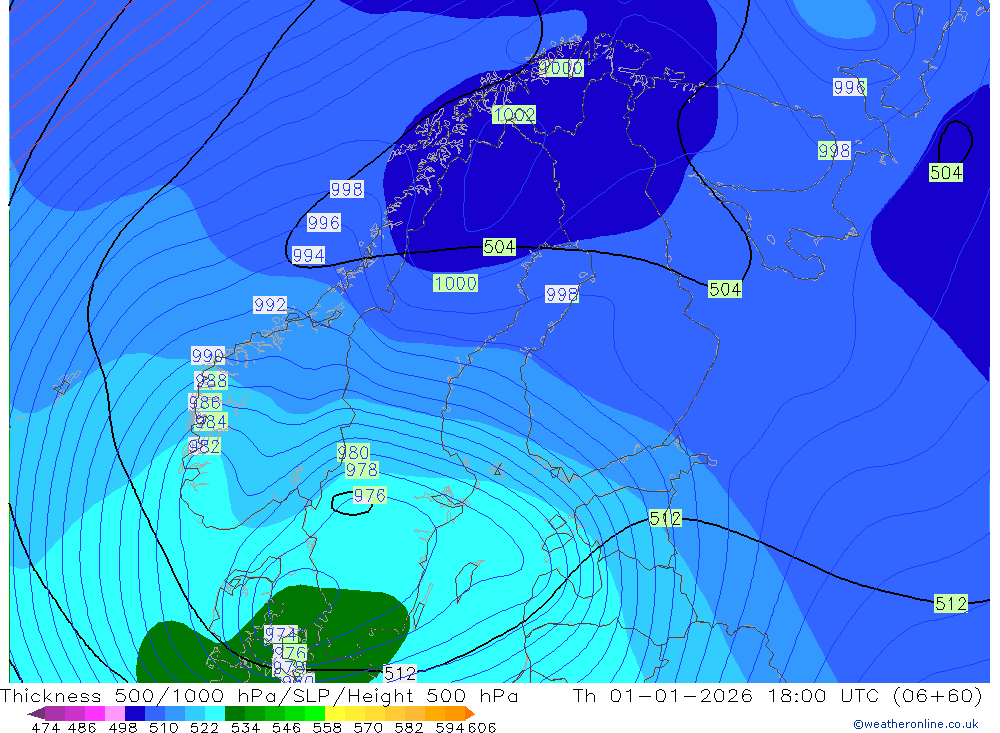This screenshot has width=1000, height=733.
Task: Click the '980' isobar label
Action: (x=353, y=452)
